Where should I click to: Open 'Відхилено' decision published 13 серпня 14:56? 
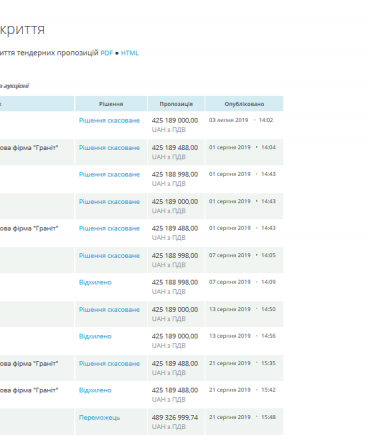coord(95,337)
